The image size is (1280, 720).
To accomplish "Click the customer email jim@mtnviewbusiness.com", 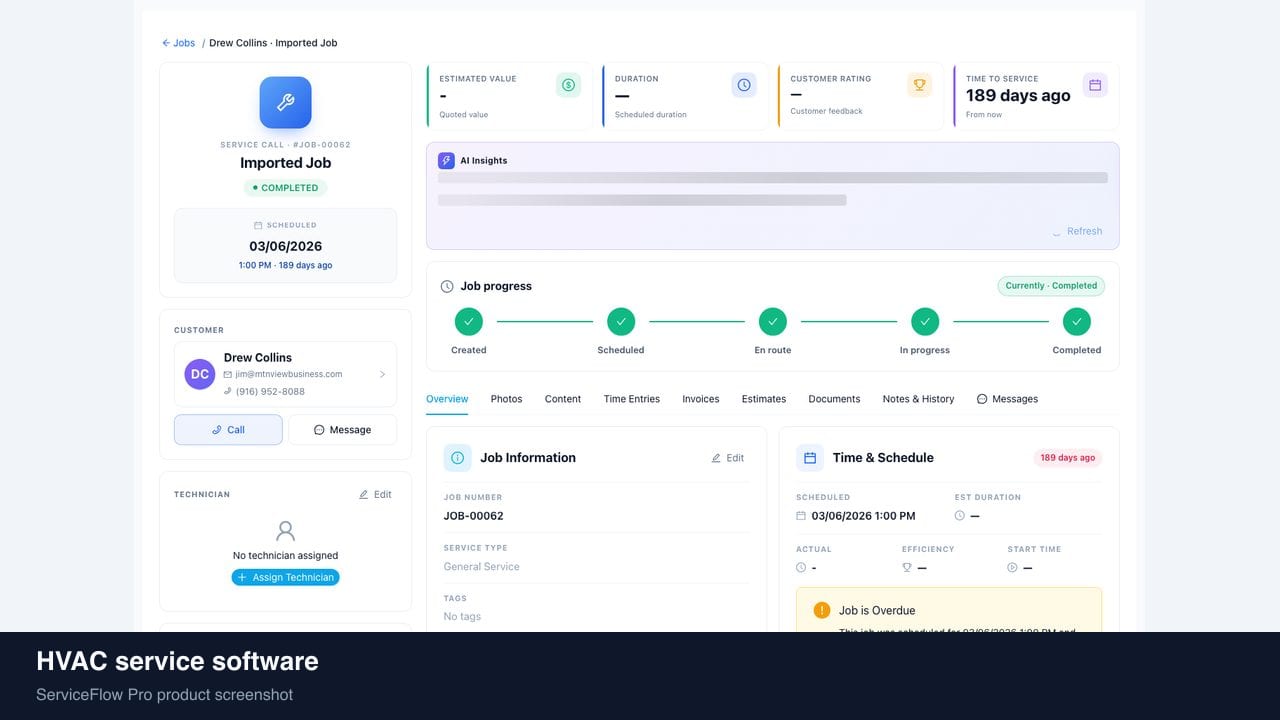I will coord(289,374).
